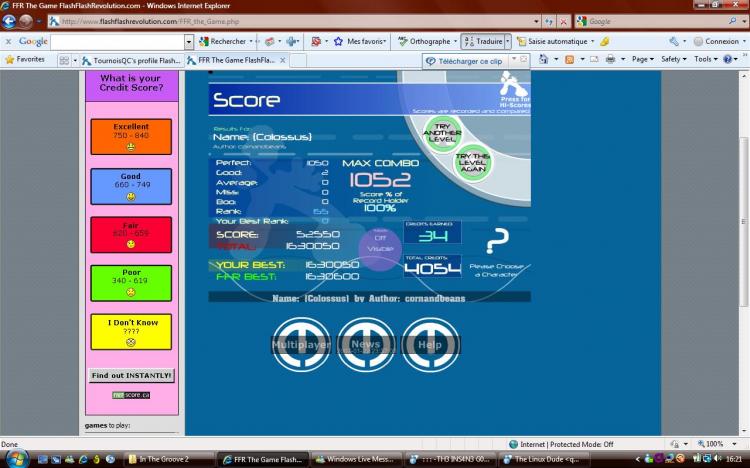Click the Multiplayer round button
This screenshot has height=468, width=750.
(x=301, y=345)
